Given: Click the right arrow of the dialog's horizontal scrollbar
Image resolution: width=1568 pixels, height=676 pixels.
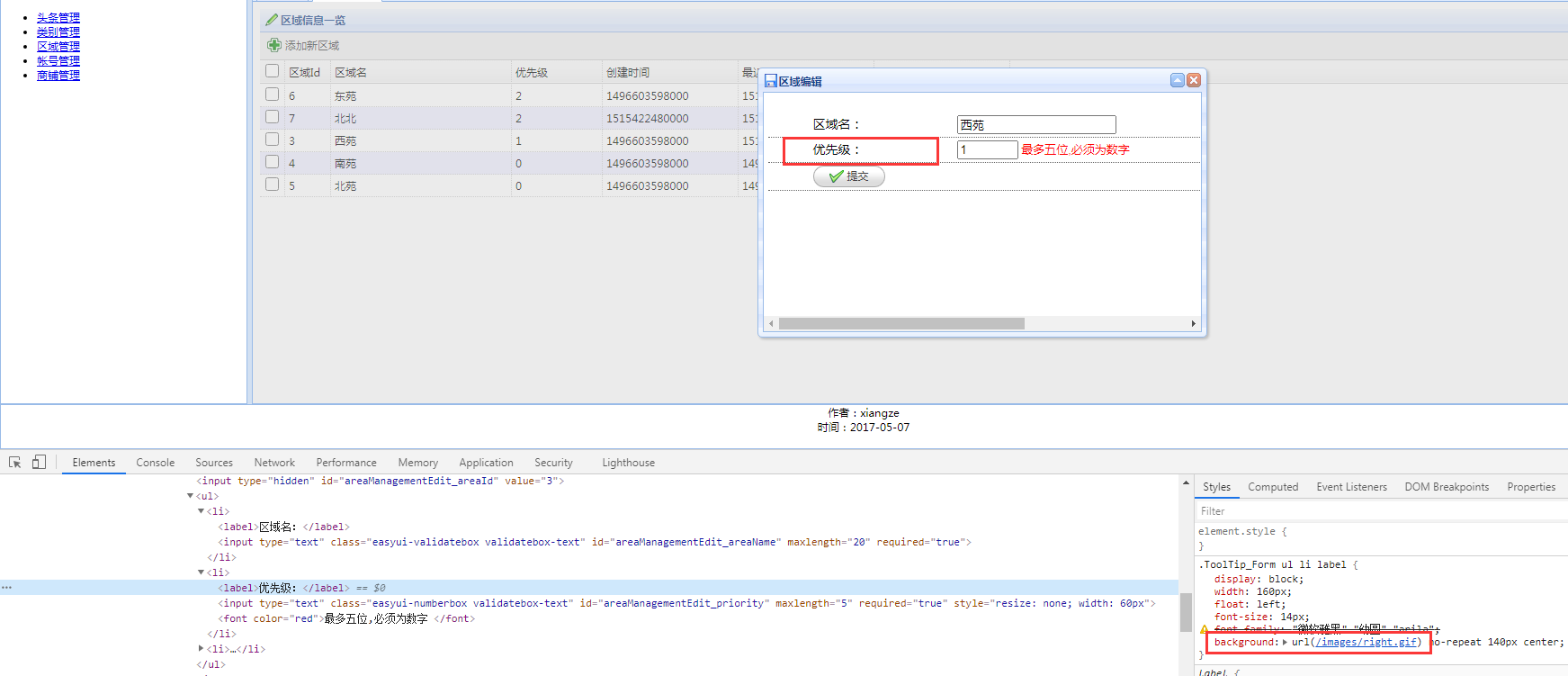Looking at the screenshot, I should (x=1193, y=323).
